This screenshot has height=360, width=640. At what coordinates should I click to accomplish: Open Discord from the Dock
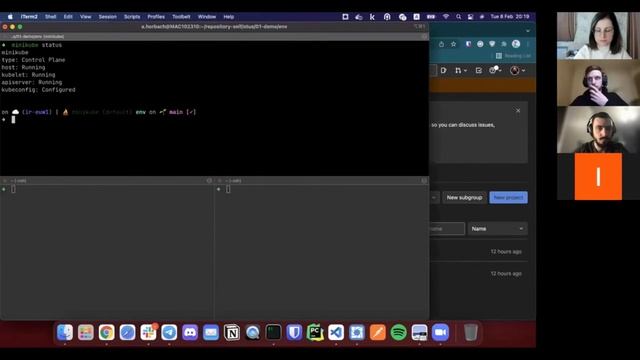[190, 333]
